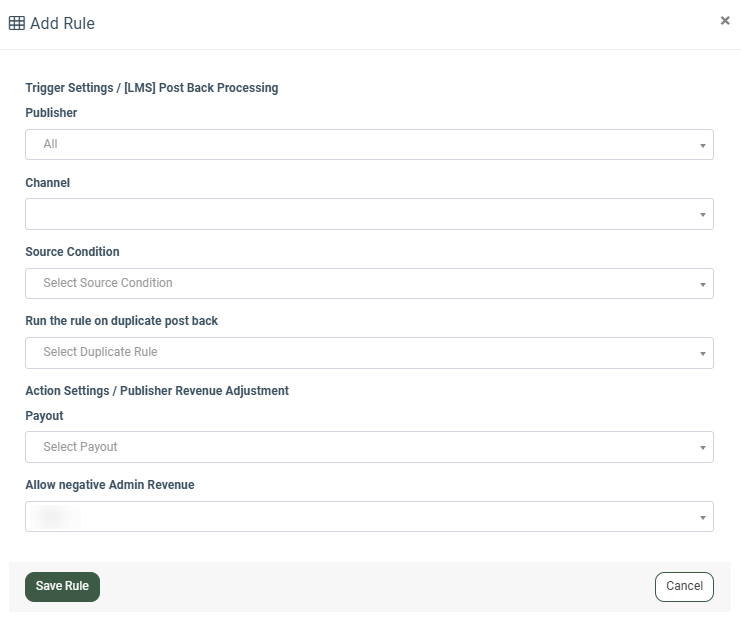Open the Publisher dropdown showing All
This screenshot has height=623, width=741.
click(x=360, y=144)
